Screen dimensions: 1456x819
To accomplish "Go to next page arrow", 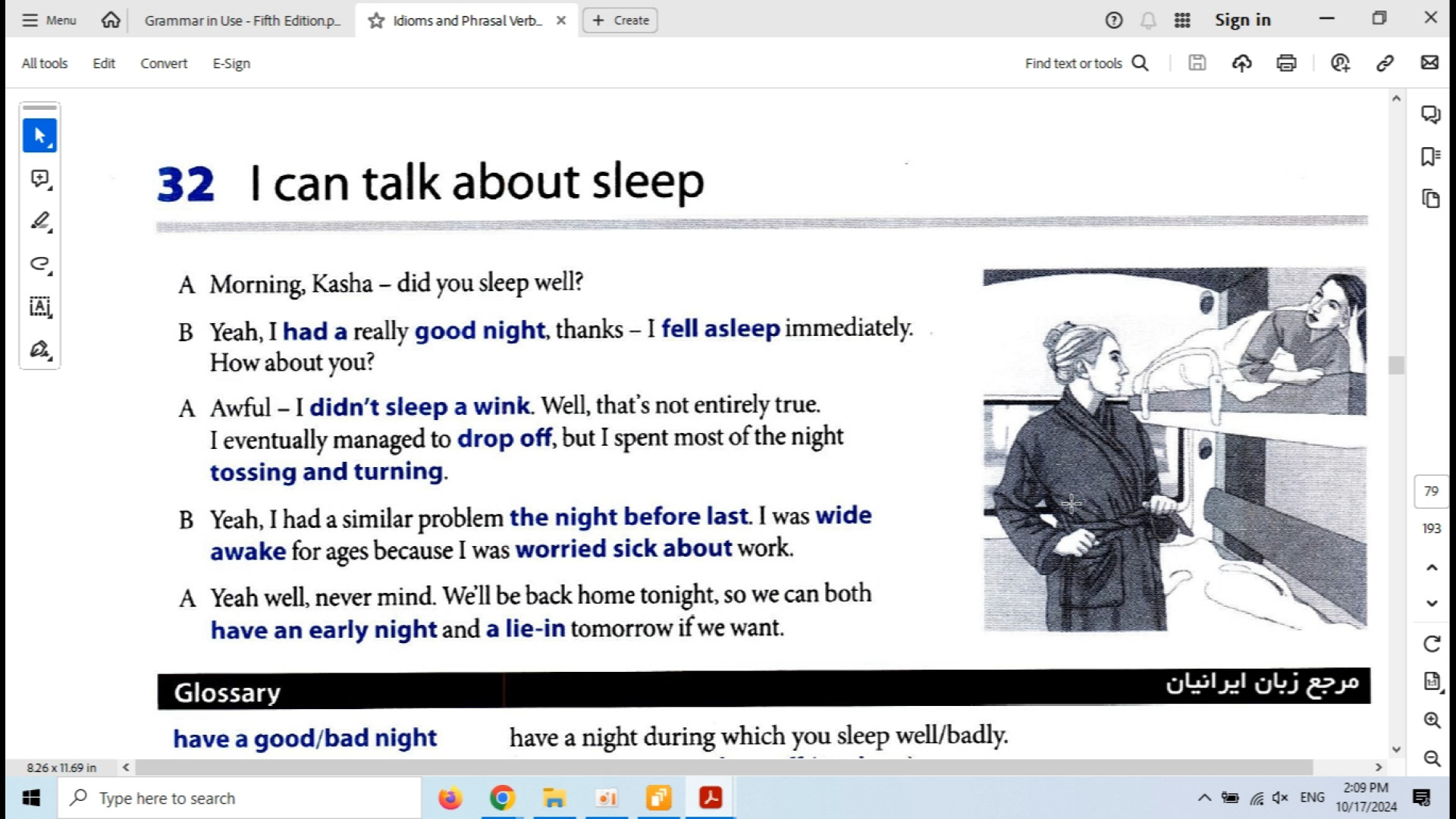I will coord(1432,604).
